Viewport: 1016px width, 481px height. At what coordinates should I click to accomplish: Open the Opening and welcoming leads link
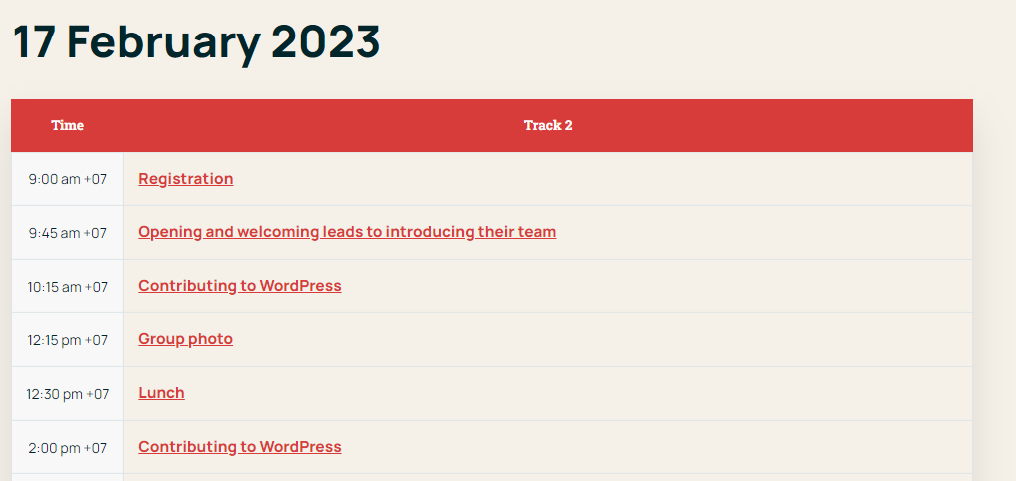(347, 232)
